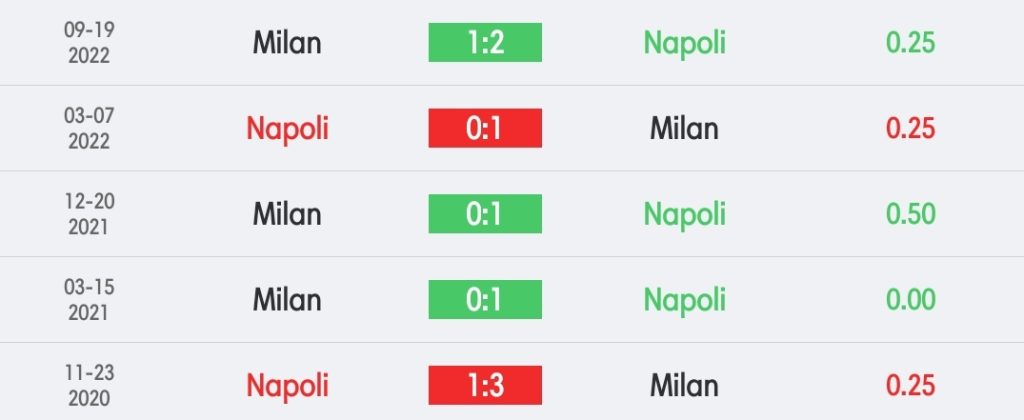Select the red 0.25 value for 03-07 2022
The height and width of the screenshot is (420, 1024).
(x=910, y=129)
